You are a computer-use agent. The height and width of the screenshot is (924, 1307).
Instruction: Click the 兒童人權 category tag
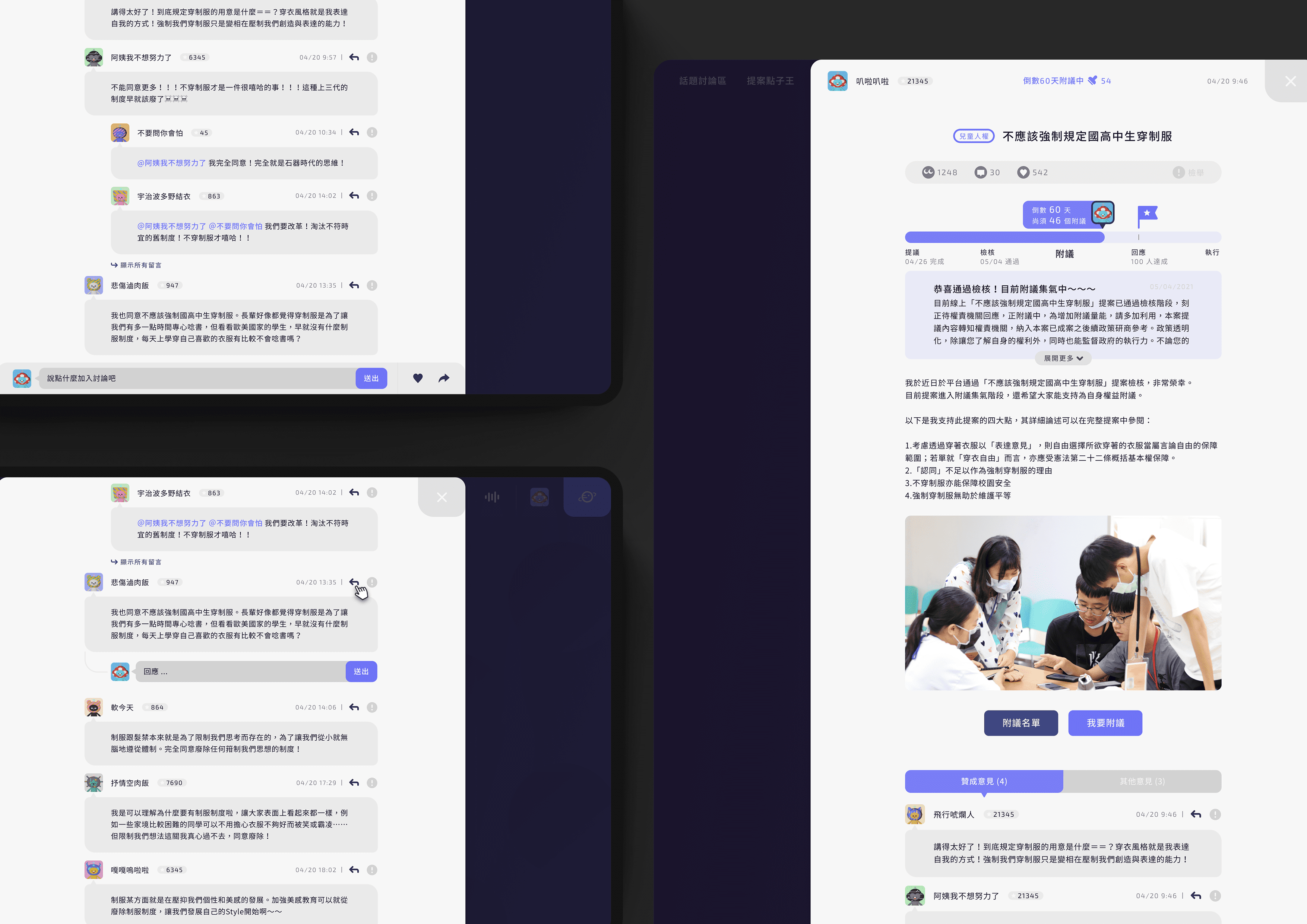point(974,136)
